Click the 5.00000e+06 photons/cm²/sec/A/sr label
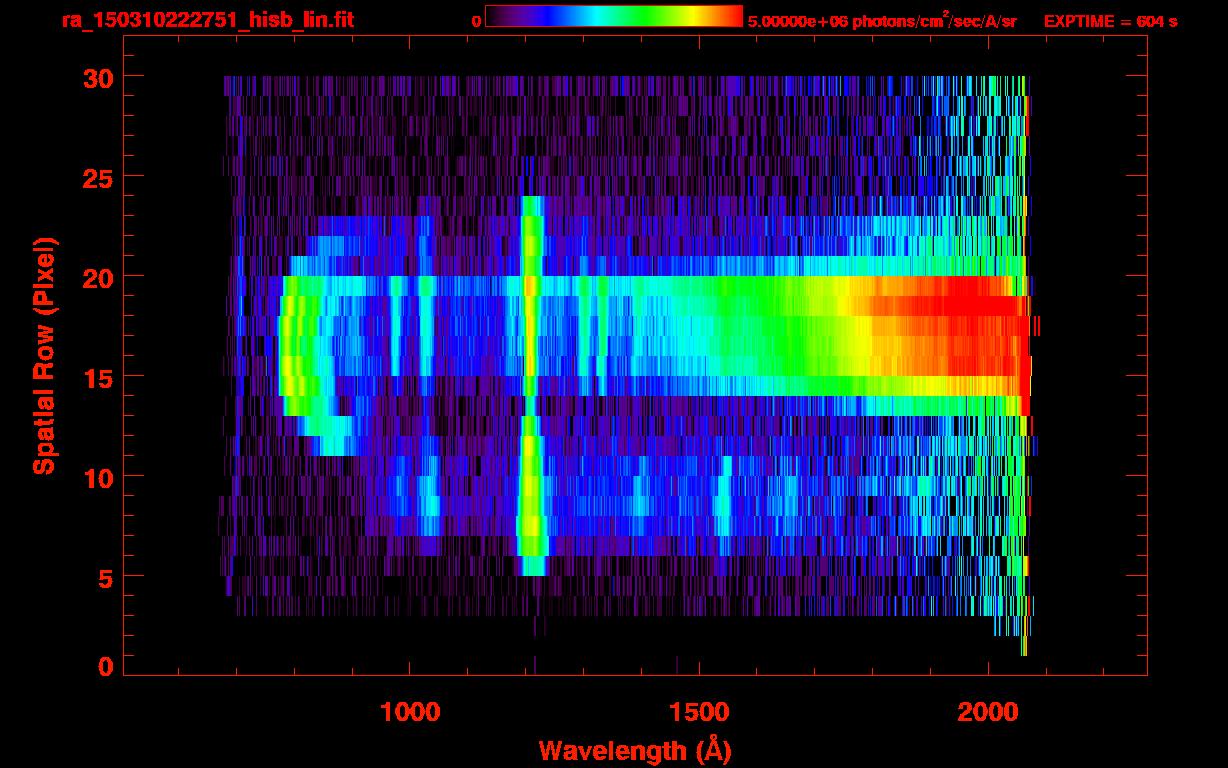Screen dimensions: 1228x768 pyautogui.click(x=882, y=20)
